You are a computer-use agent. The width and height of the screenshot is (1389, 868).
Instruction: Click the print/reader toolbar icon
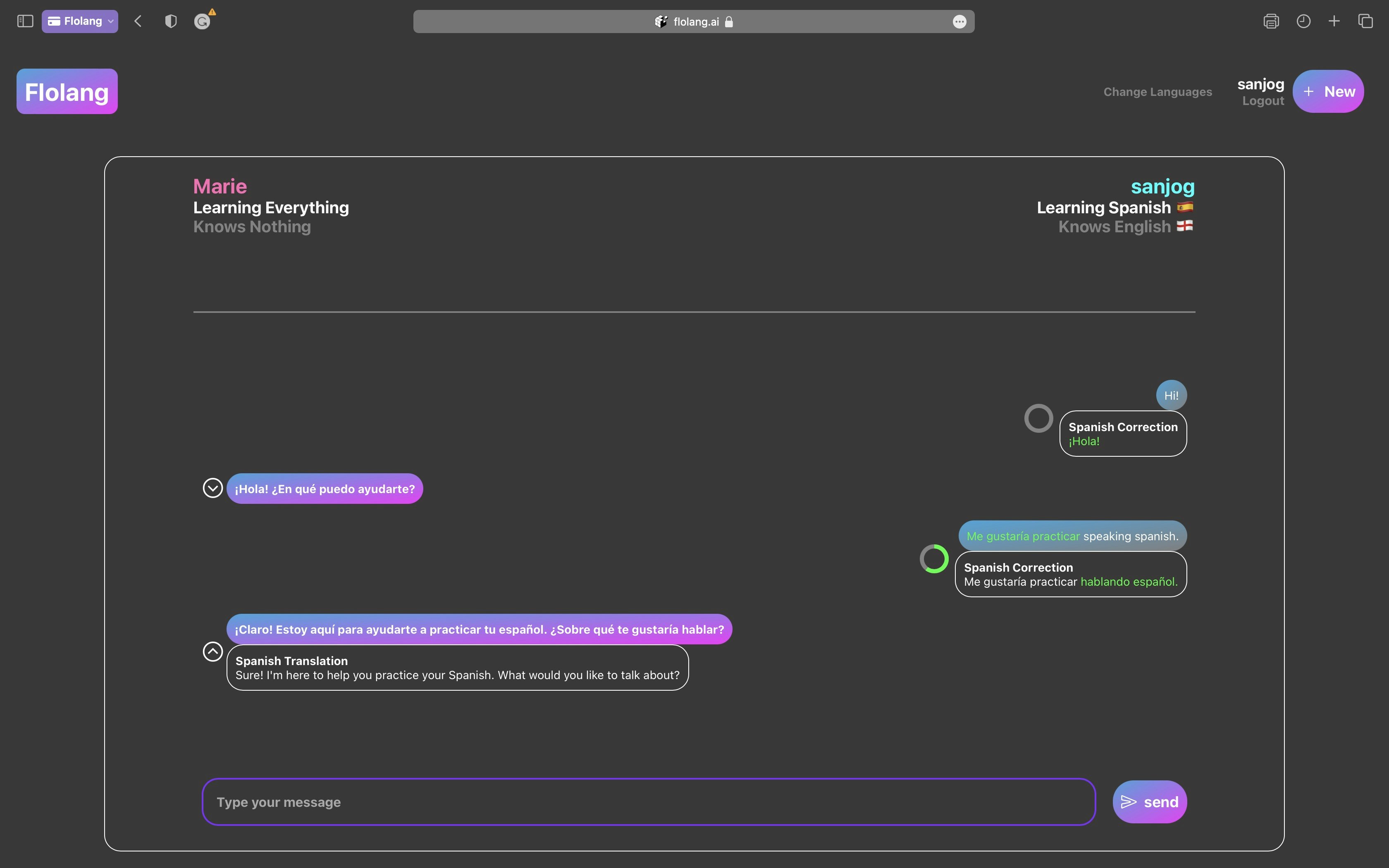coord(1271,21)
